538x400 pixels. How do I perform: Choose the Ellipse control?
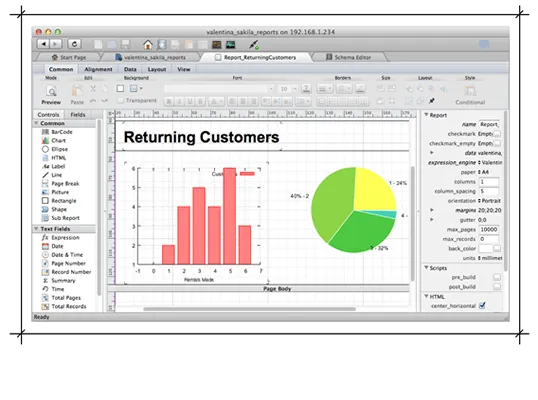click(x=55, y=149)
